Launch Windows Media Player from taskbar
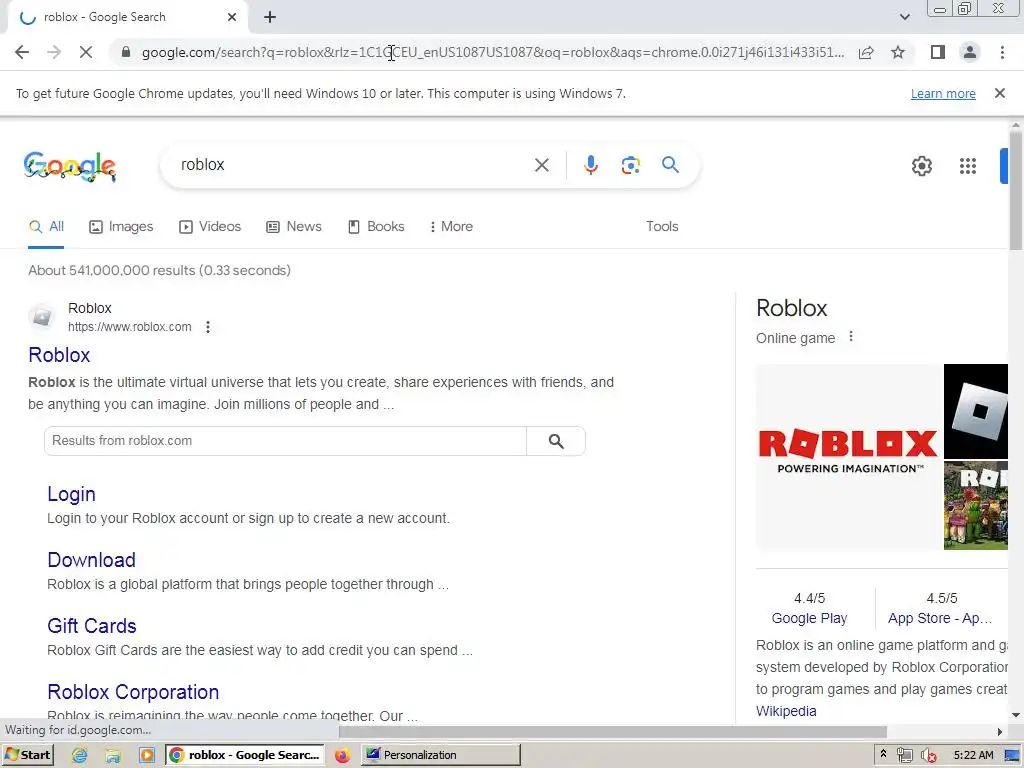1024x768 pixels. click(147, 756)
